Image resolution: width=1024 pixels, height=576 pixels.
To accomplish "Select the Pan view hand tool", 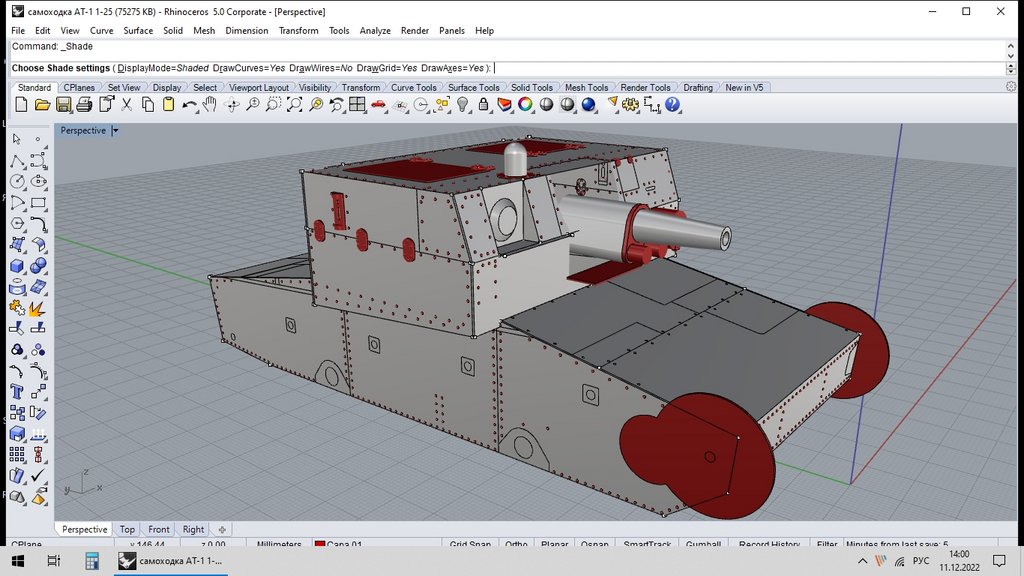I will 211,104.
